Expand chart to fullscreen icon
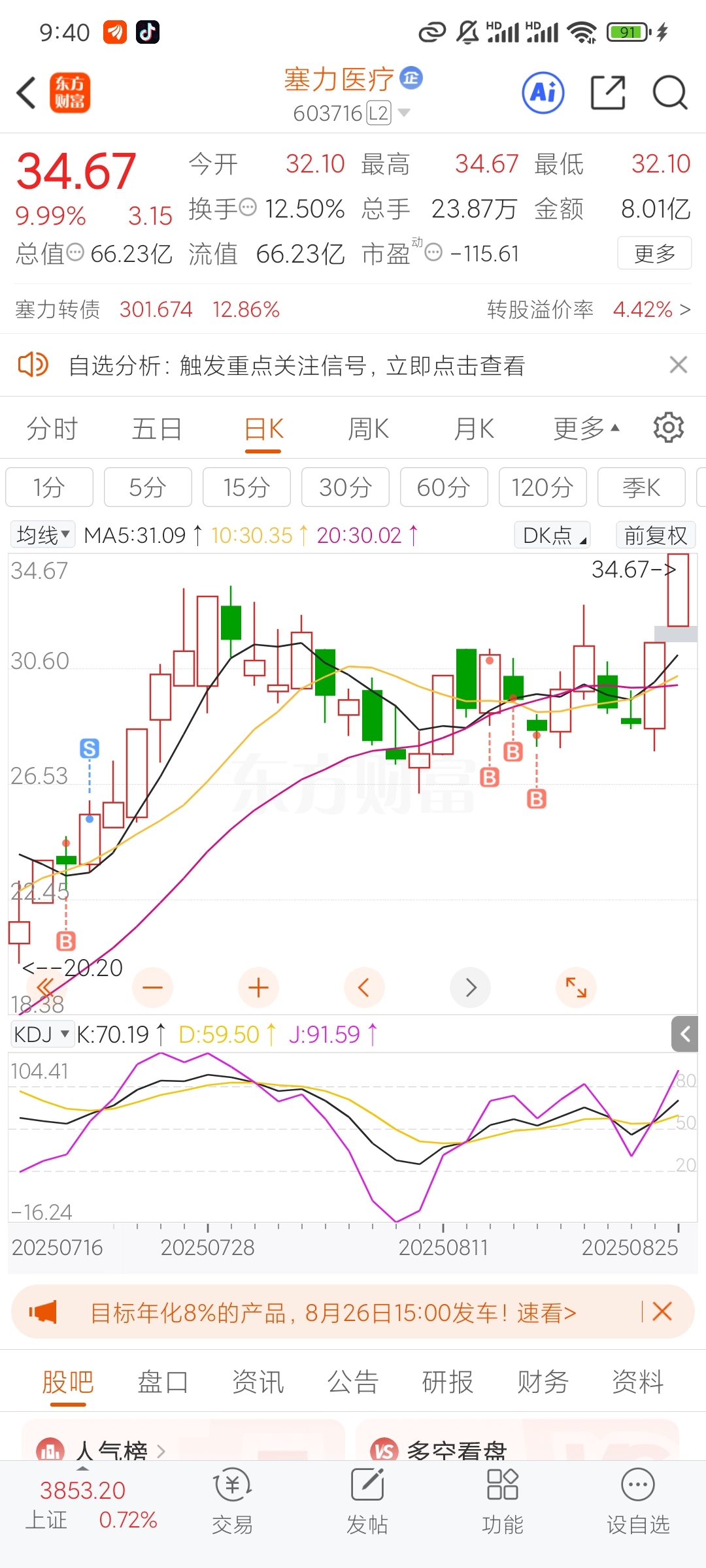 tap(576, 987)
